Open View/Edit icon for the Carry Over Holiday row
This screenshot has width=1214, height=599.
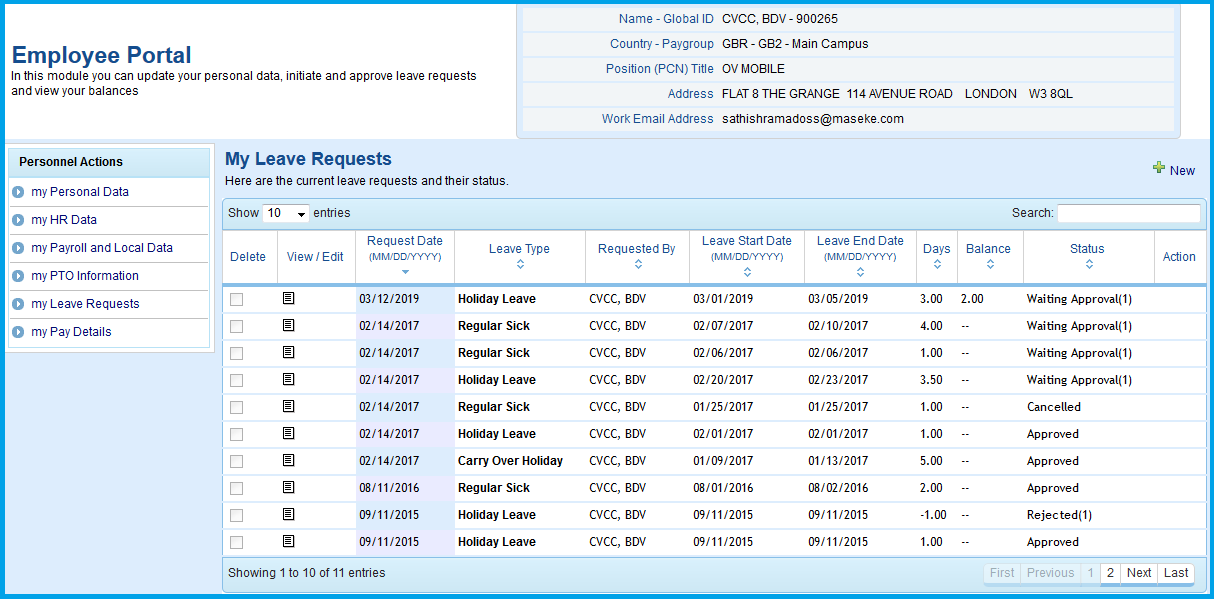[x=289, y=460]
